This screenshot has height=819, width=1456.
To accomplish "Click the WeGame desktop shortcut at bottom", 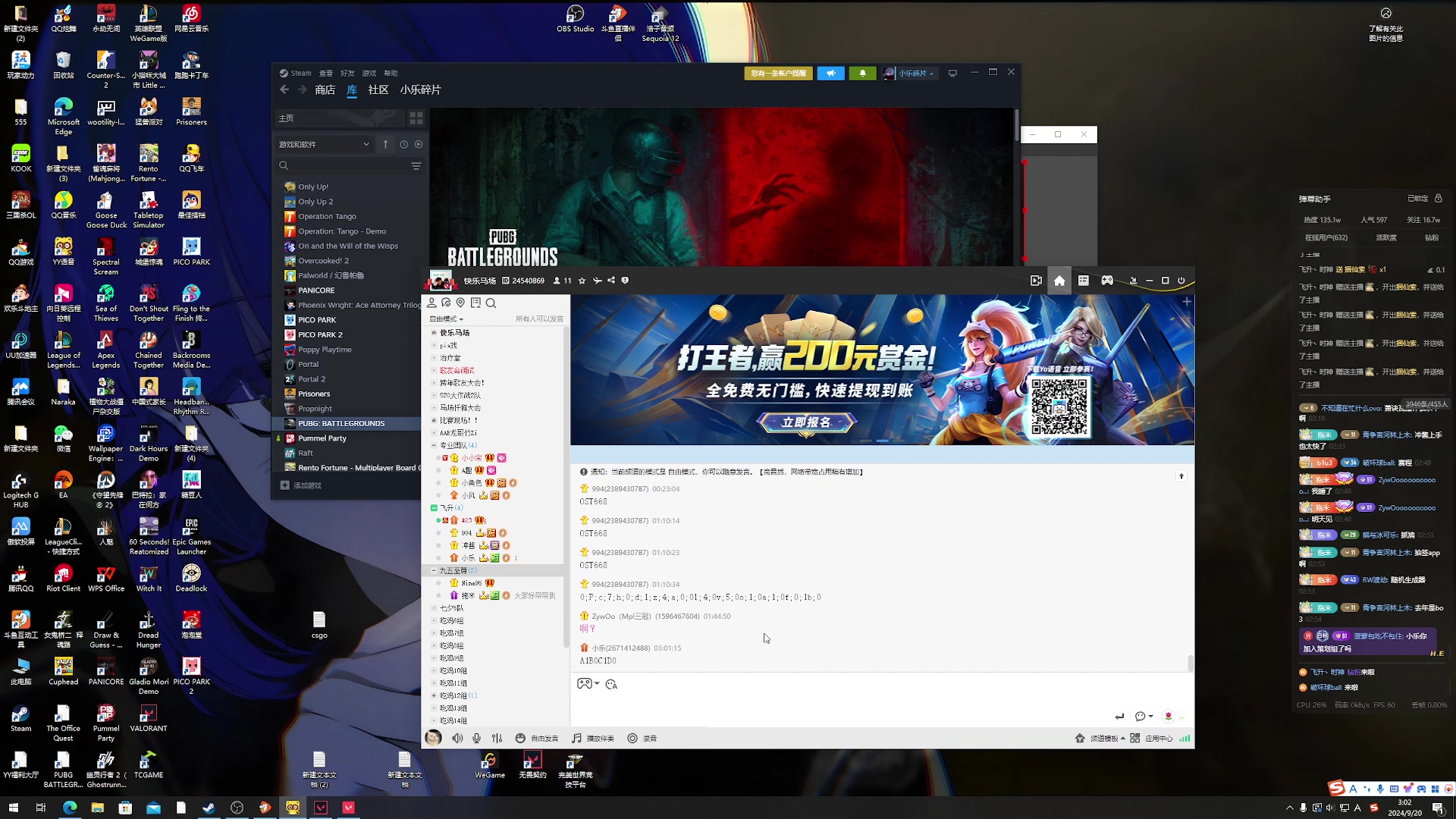I will tap(490, 765).
